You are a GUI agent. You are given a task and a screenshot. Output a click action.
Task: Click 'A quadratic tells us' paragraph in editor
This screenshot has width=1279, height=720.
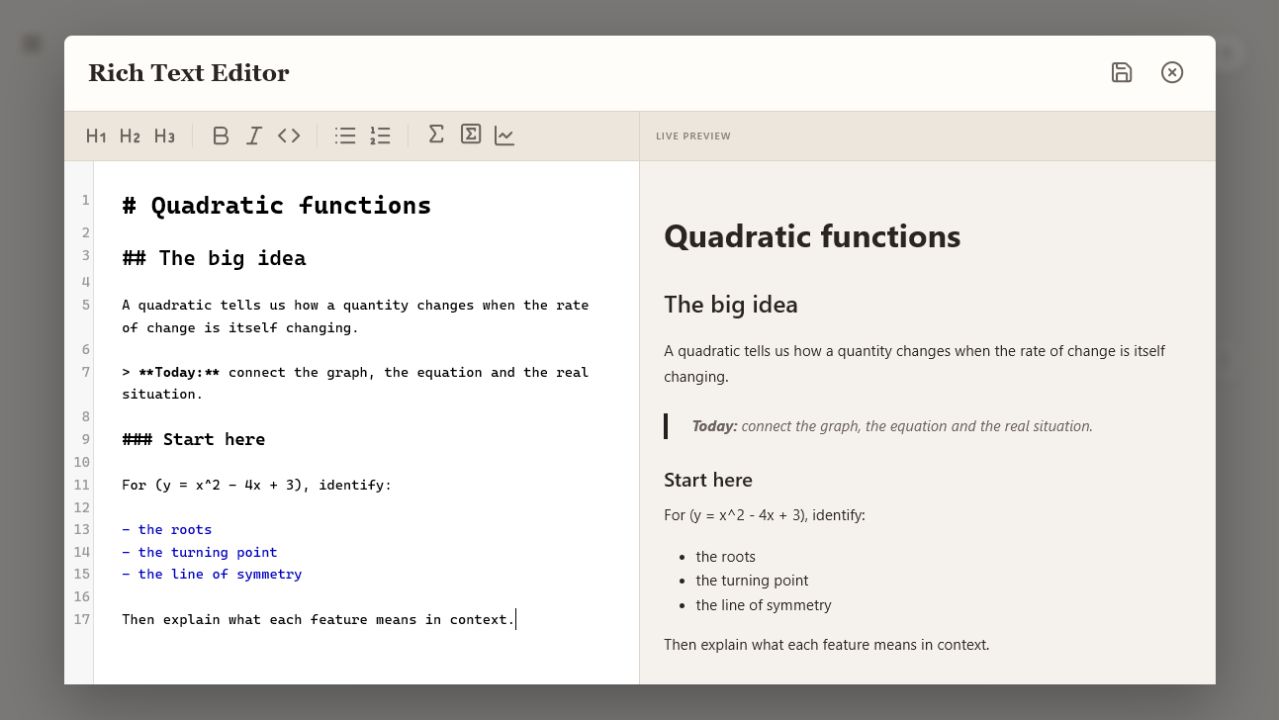[355, 316]
